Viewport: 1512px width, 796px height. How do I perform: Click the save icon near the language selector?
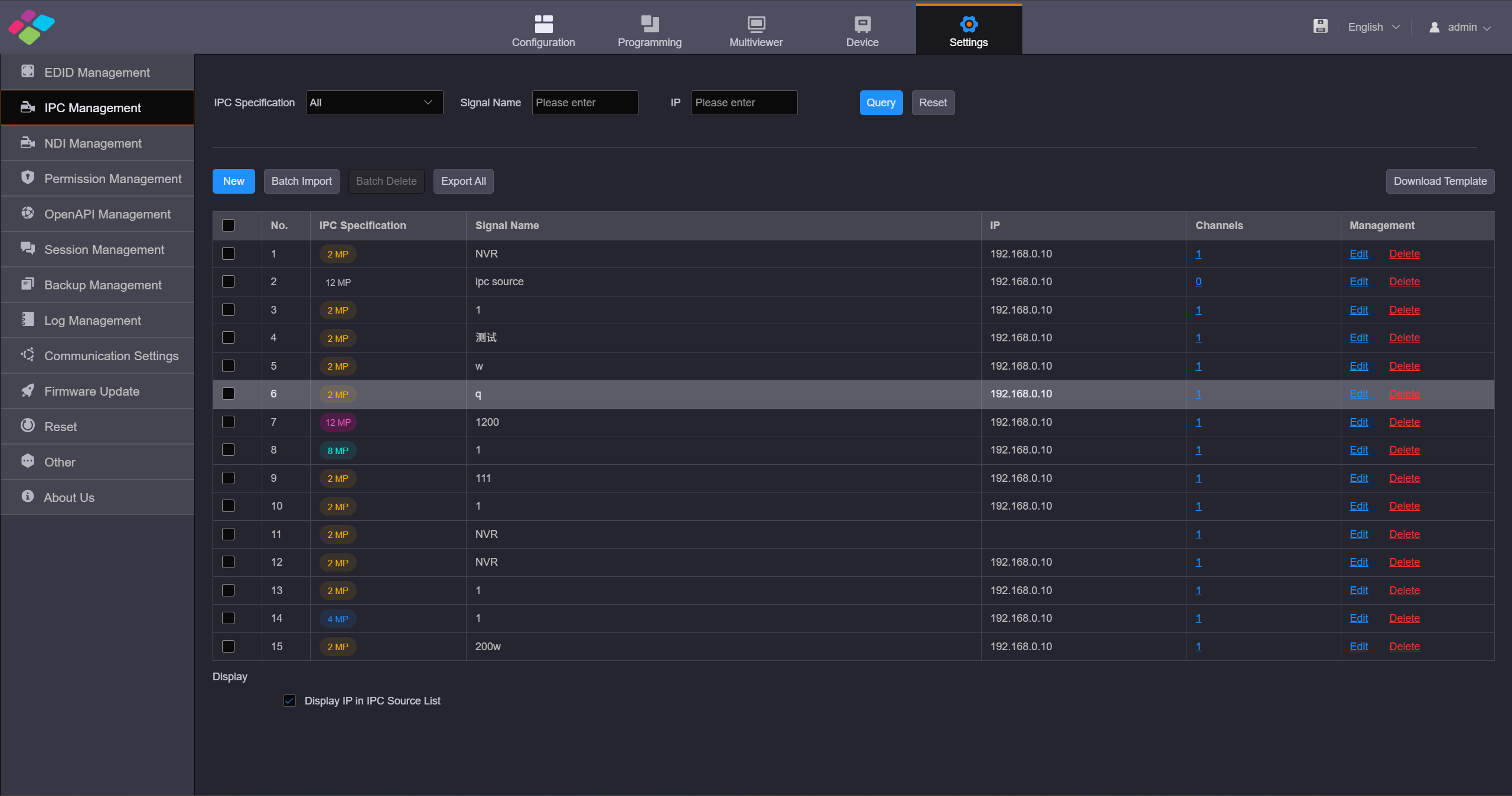1320,27
